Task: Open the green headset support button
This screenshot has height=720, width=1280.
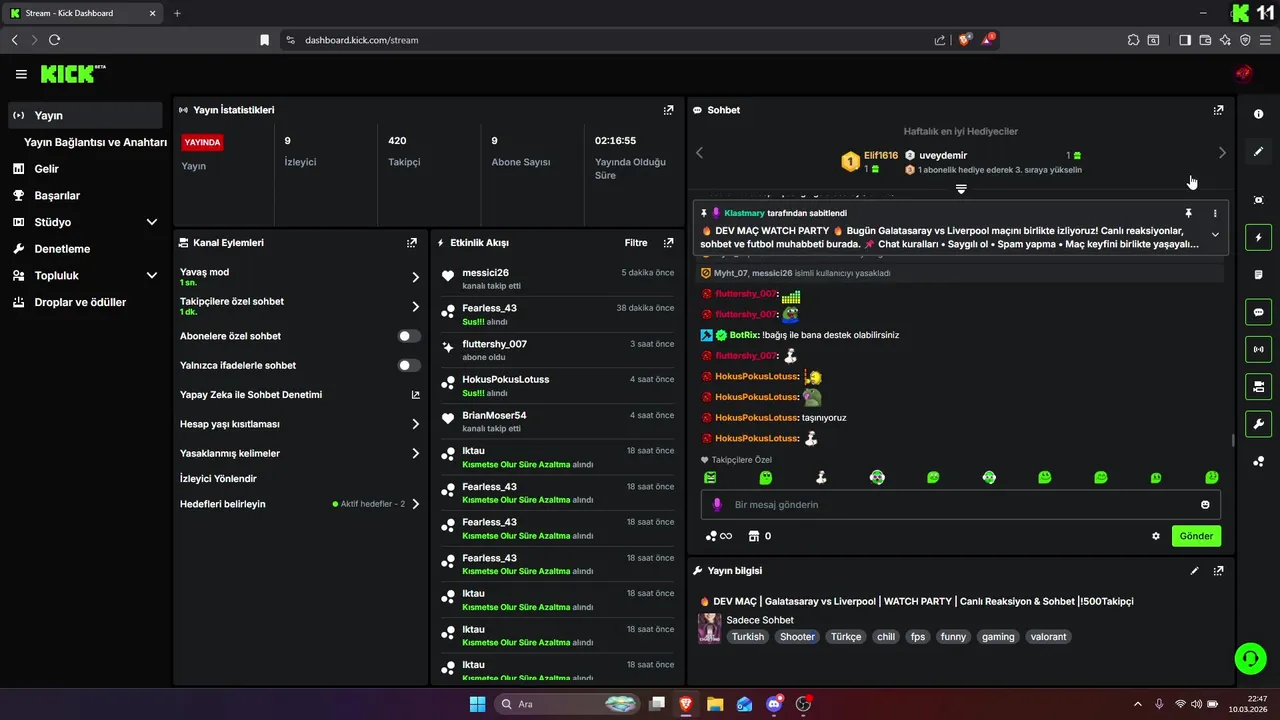Action: tap(1250, 658)
